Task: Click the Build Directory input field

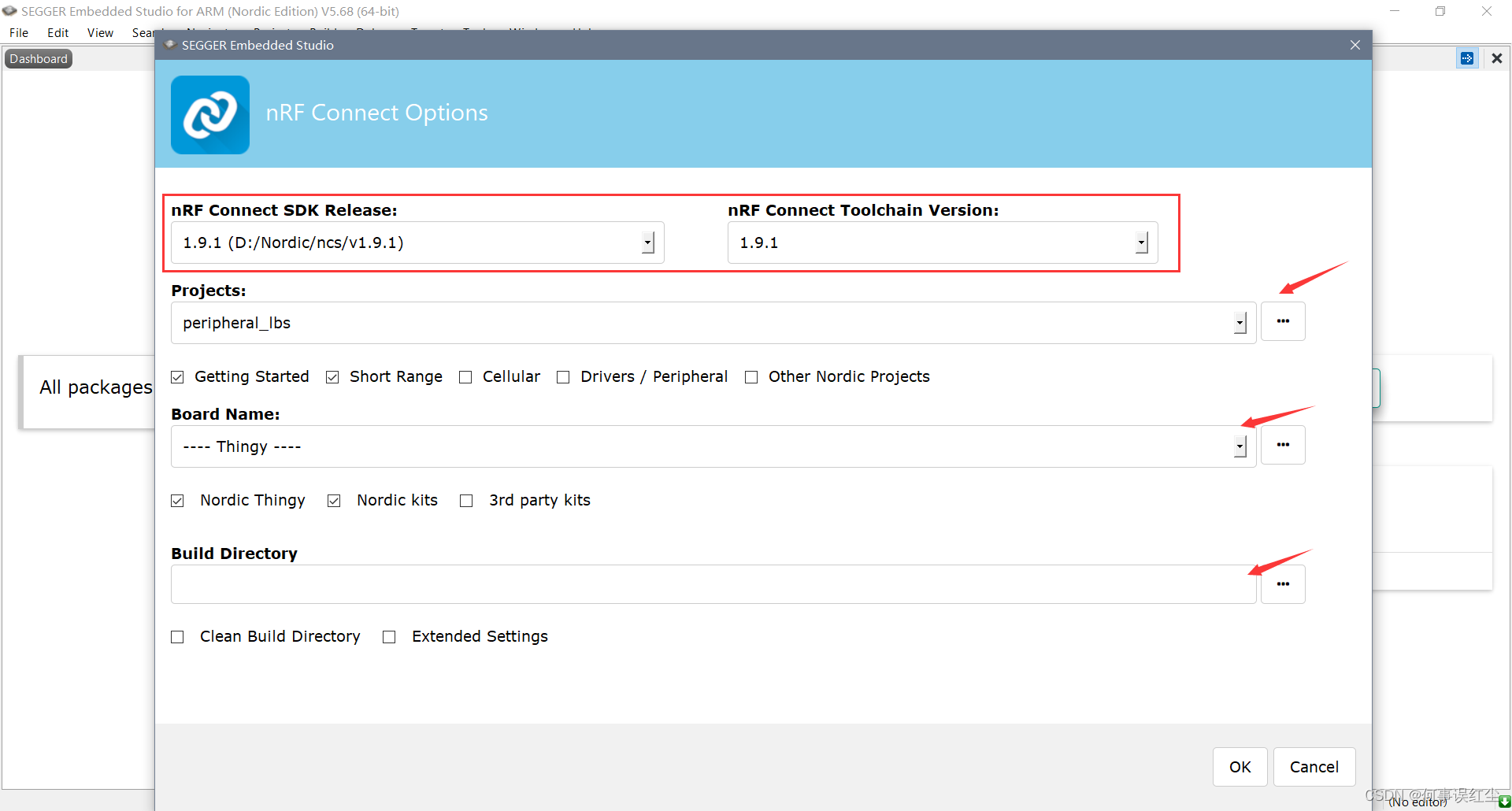Action: coord(713,584)
